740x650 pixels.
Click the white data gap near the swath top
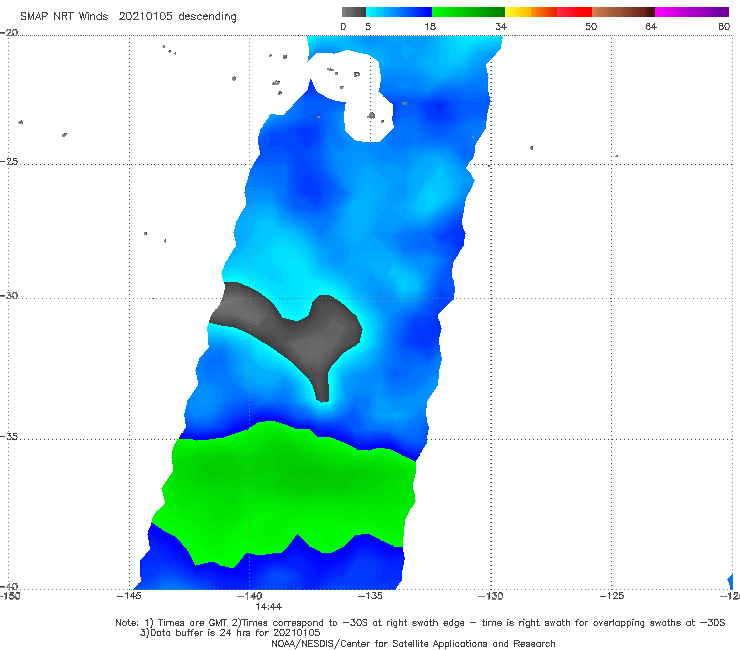(352, 90)
